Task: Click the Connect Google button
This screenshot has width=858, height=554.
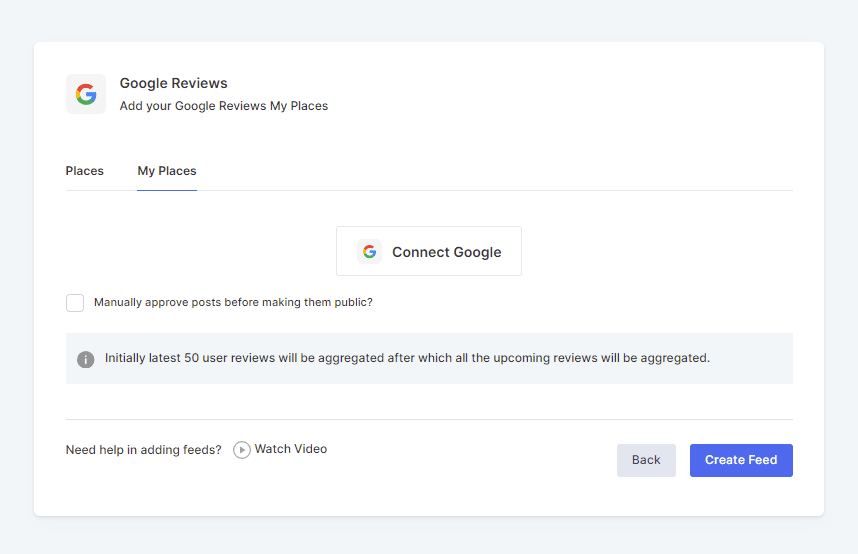Action: pos(429,251)
